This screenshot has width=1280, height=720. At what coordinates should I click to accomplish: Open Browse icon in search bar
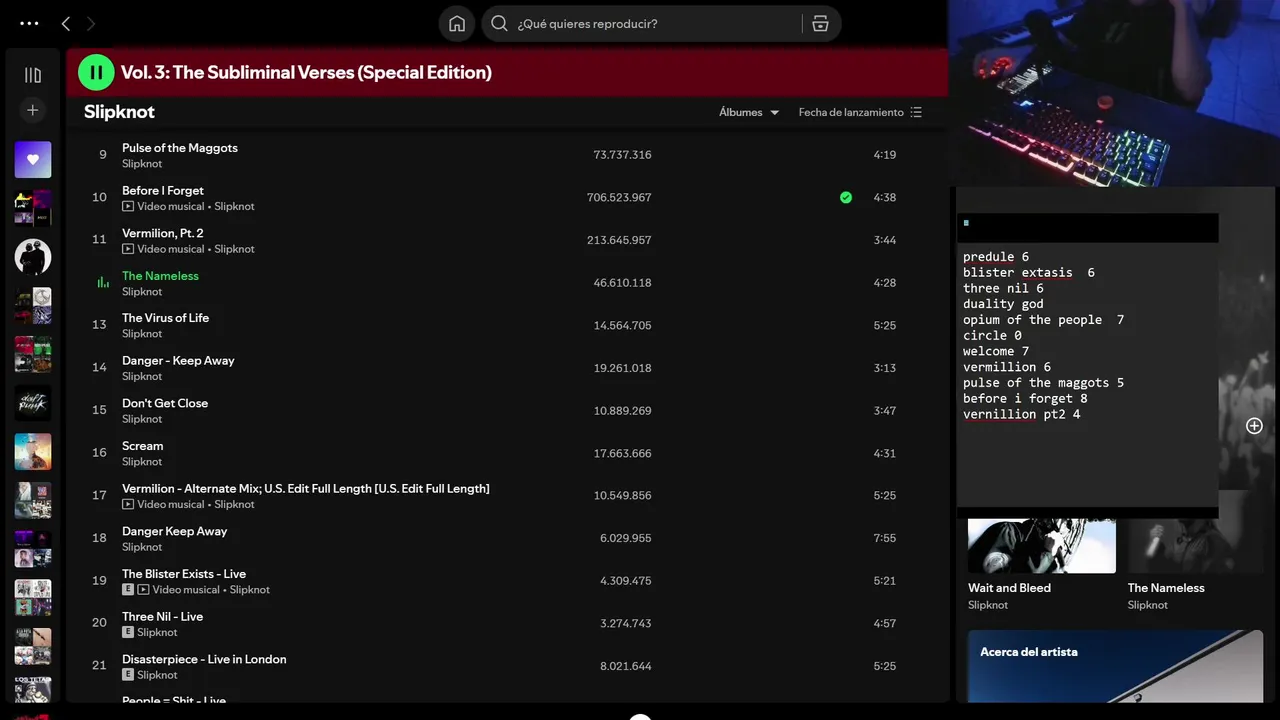pyautogui.click(x=820, y=24)
